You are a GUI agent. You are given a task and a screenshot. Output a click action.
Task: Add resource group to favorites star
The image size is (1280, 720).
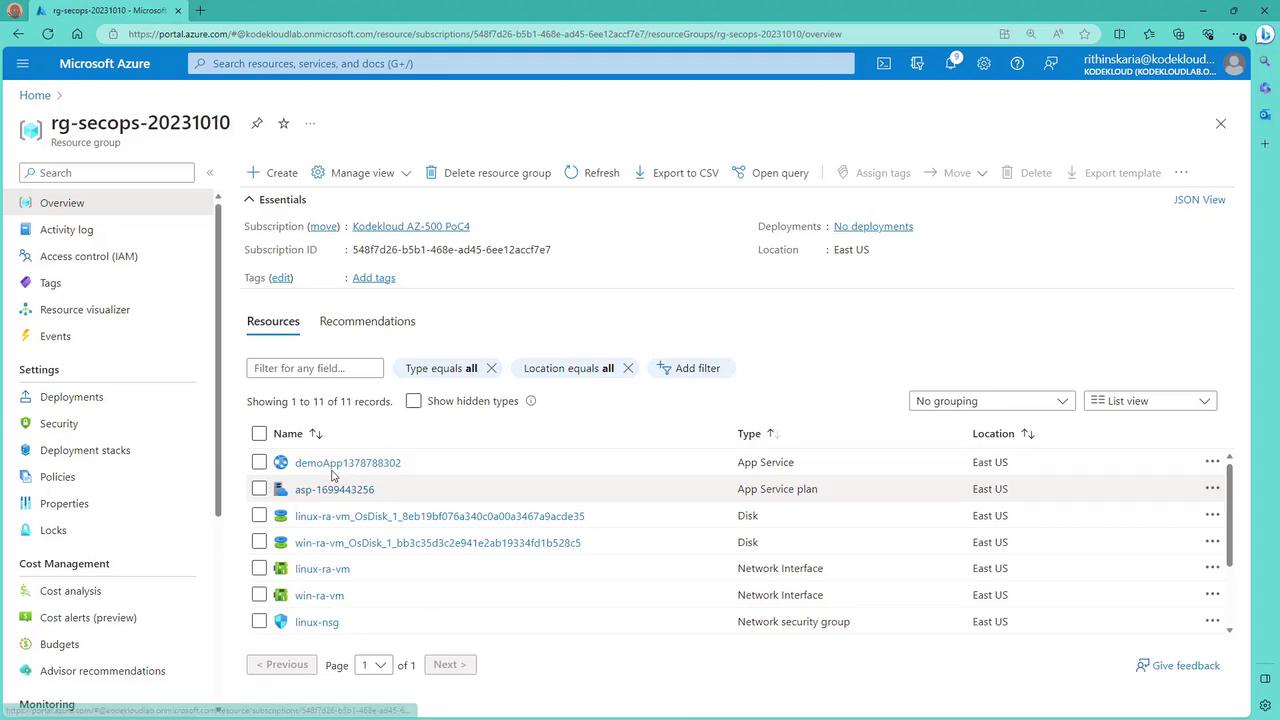[284, 123]
